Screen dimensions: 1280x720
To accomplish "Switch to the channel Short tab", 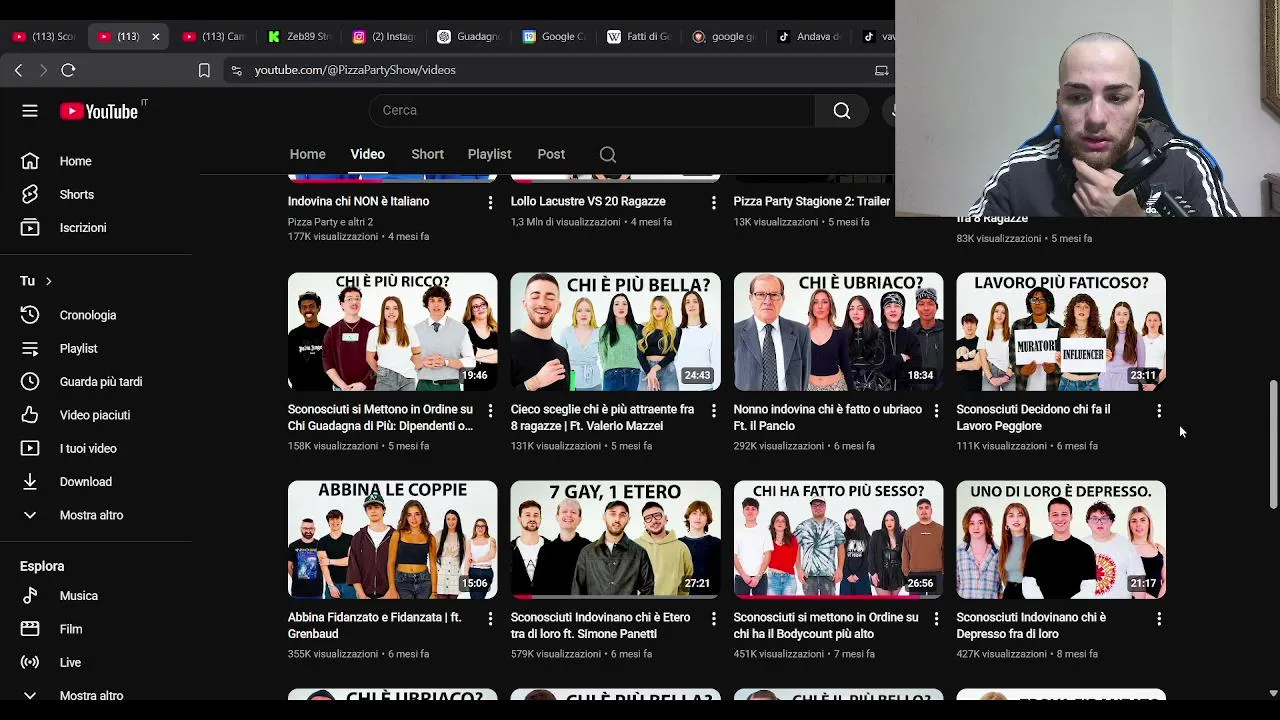I will 427,154.
